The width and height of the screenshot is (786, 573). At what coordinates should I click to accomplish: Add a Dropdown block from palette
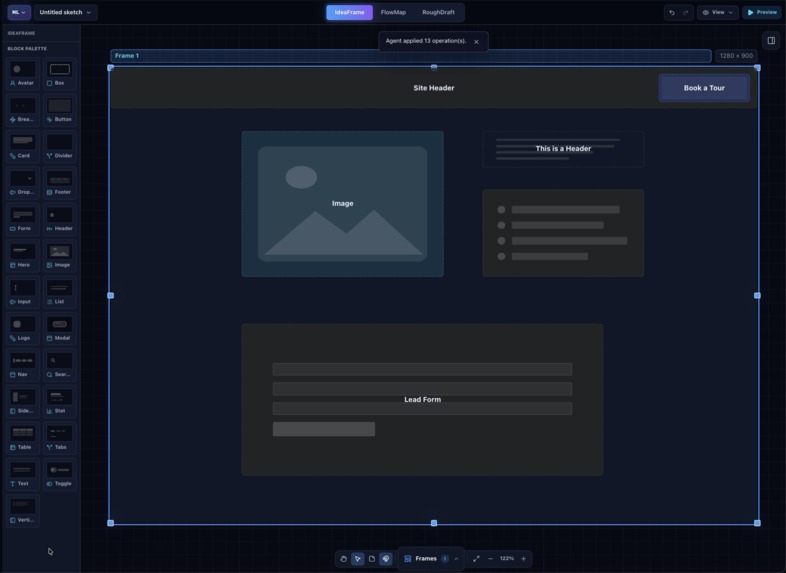pyautogui.click(x=23, y=183)
